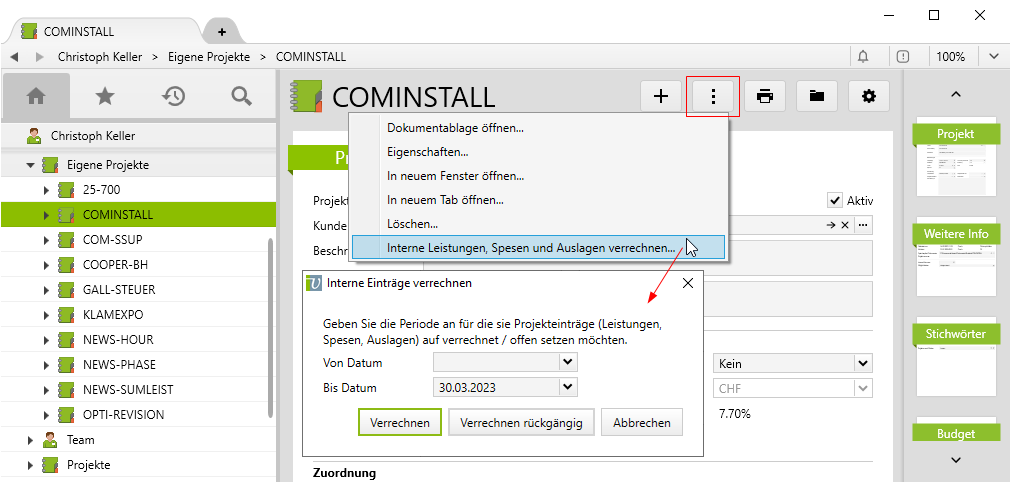1011x483 pixels.
Task: Open the history clock icon
Action: click(173, 96)
